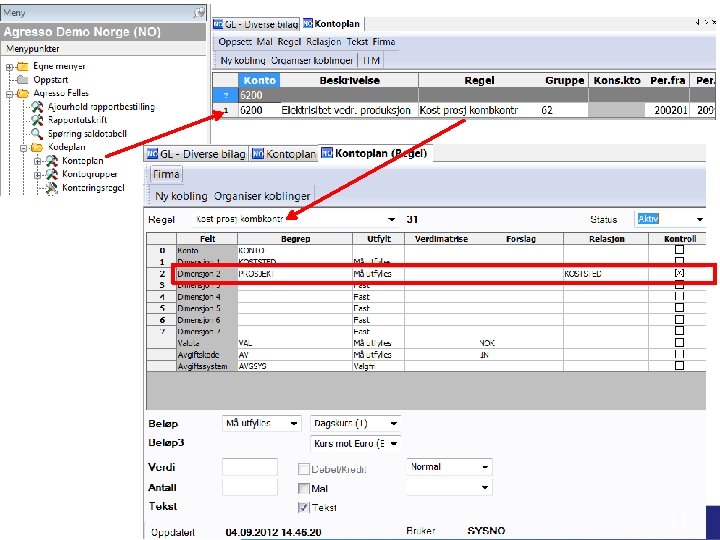This screenshot has width=720, height=540.
Task: Click the Egne menyer folder icon
Action: 23,67
